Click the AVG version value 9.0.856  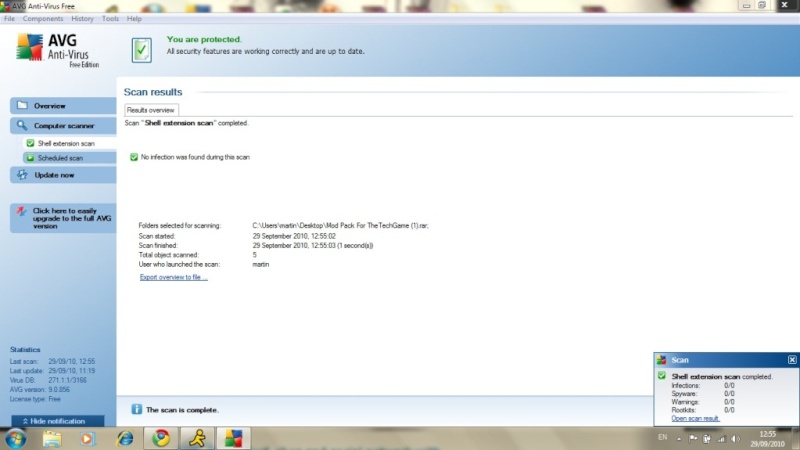tap(59, 390)
